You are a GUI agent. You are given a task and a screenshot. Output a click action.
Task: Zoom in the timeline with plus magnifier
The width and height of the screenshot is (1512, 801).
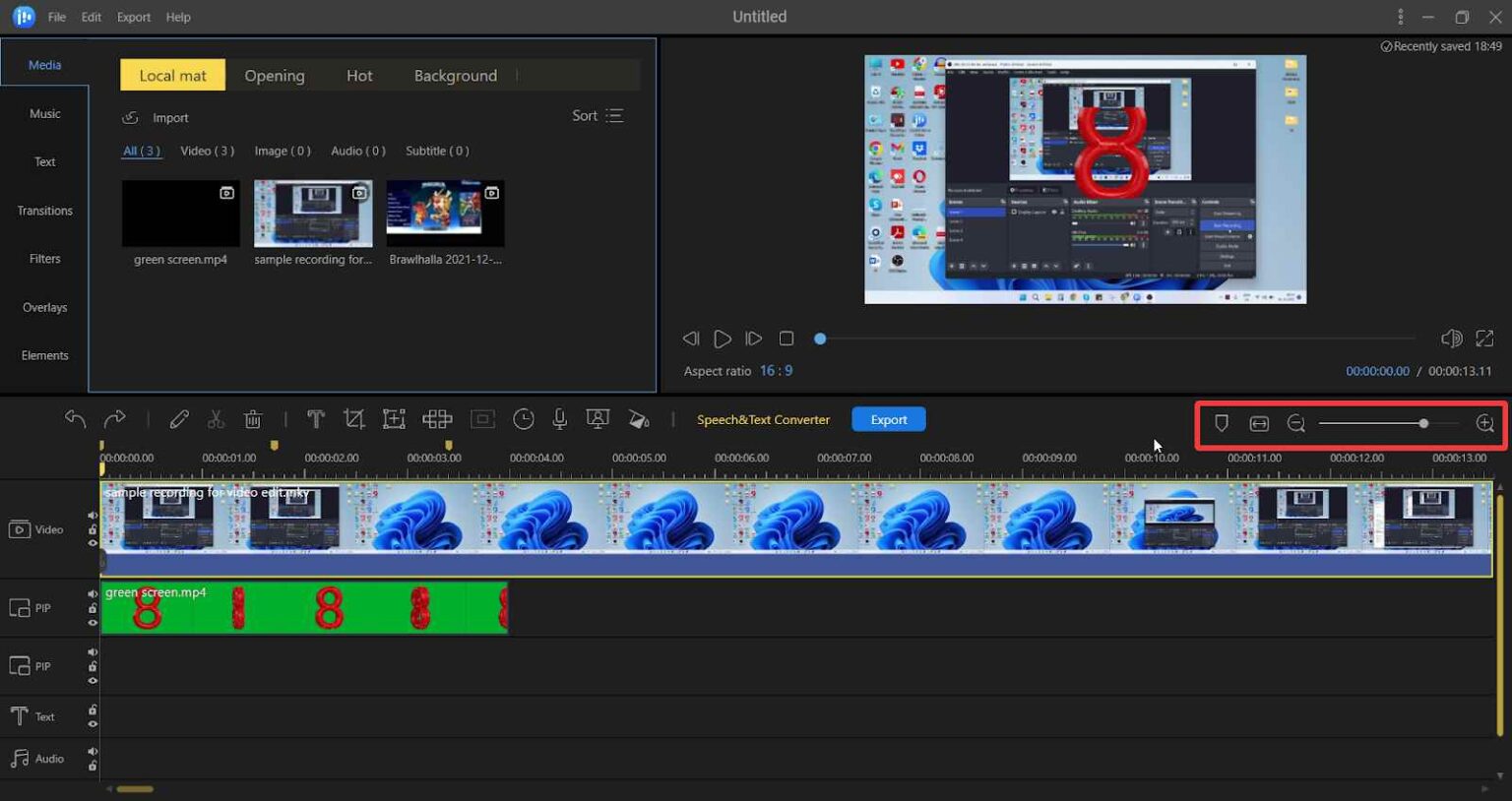[1485, 423]
